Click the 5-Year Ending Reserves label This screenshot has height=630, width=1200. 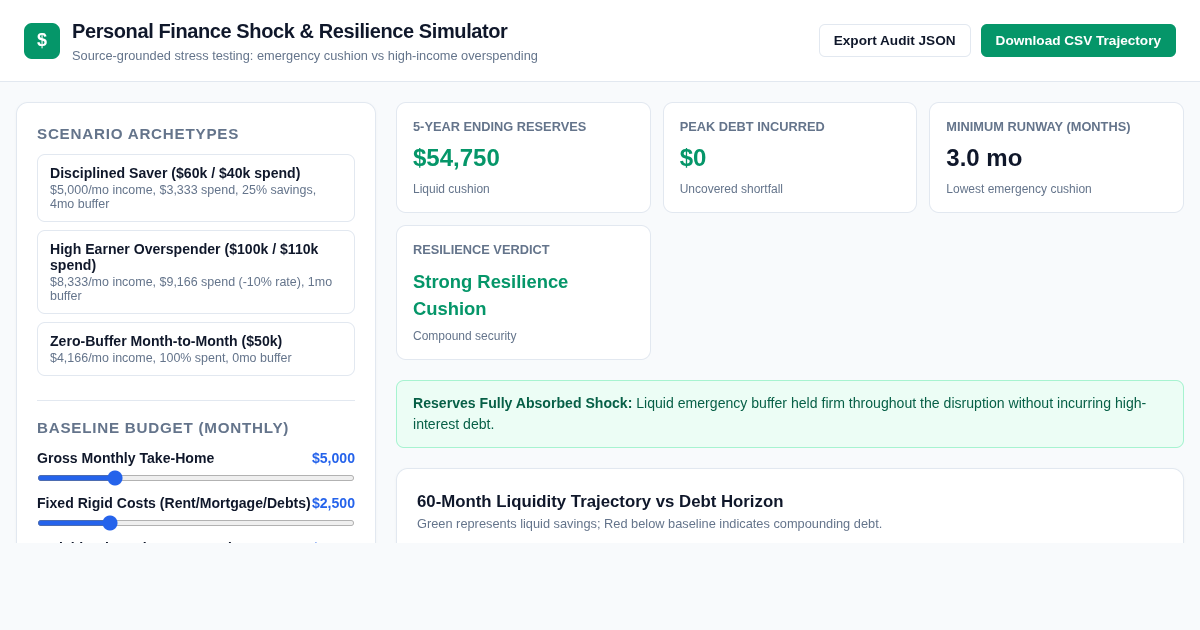point(500,127)
